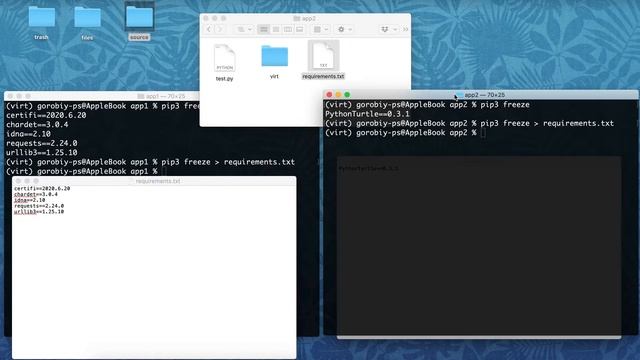This screenshot has width=640, height=360.
Task: Open the files folder on the desktop
Action: point(87,18)
